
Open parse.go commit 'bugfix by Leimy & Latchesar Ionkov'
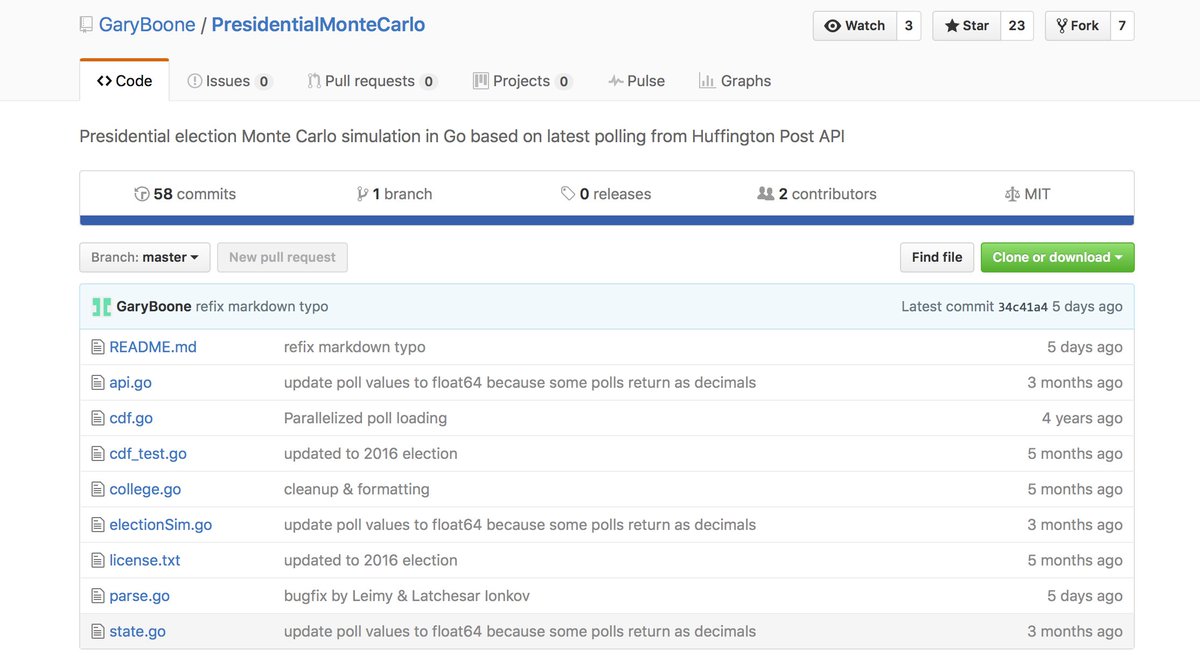[x=407, y=596]
